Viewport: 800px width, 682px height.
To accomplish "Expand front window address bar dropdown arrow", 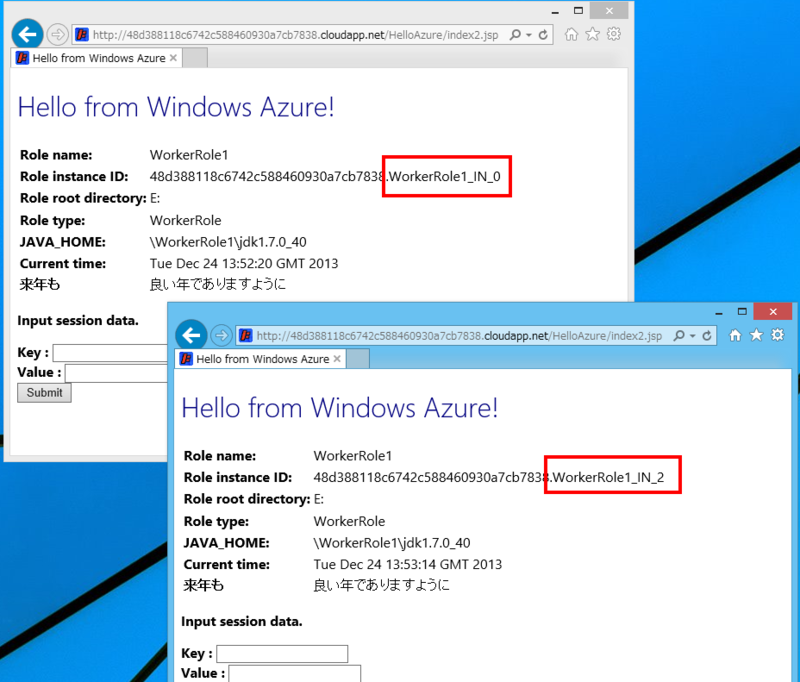I will click(692, 336).
